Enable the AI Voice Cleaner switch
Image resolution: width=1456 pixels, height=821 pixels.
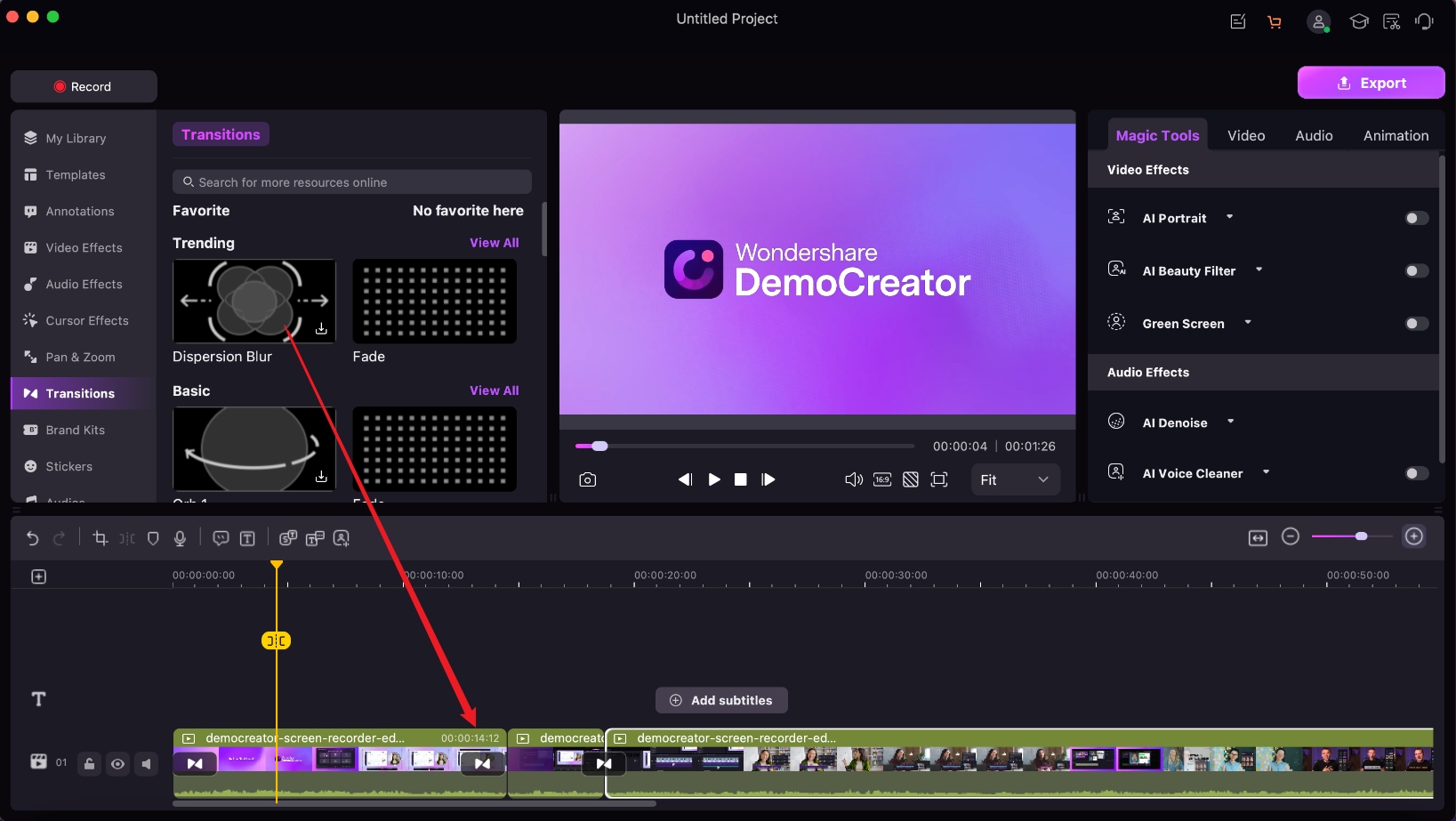pyautogui.click(x=1417, y=473)
